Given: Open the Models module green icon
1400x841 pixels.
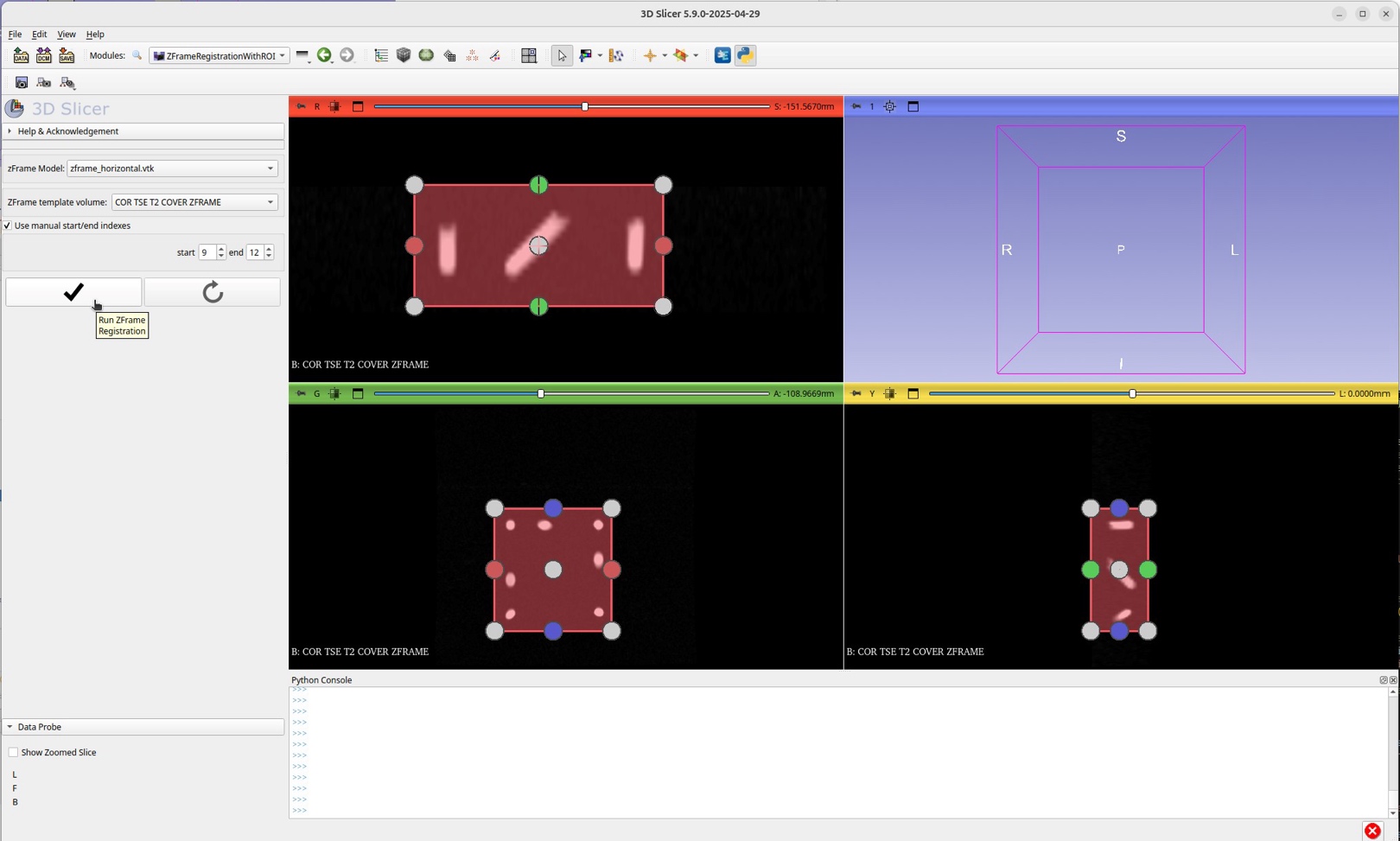Looking at the screenshot, I should (426, 55).
